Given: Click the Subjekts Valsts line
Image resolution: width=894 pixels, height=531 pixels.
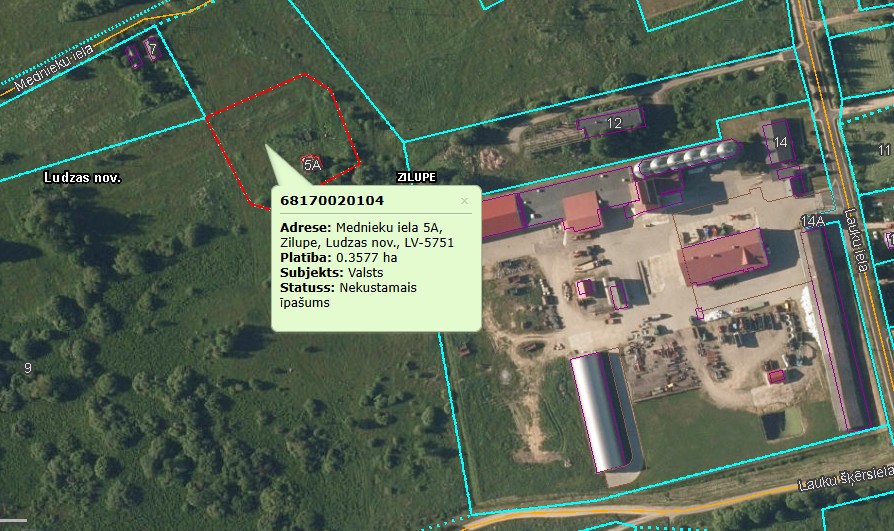Looking at the screenshot, I should click(331, 272).
